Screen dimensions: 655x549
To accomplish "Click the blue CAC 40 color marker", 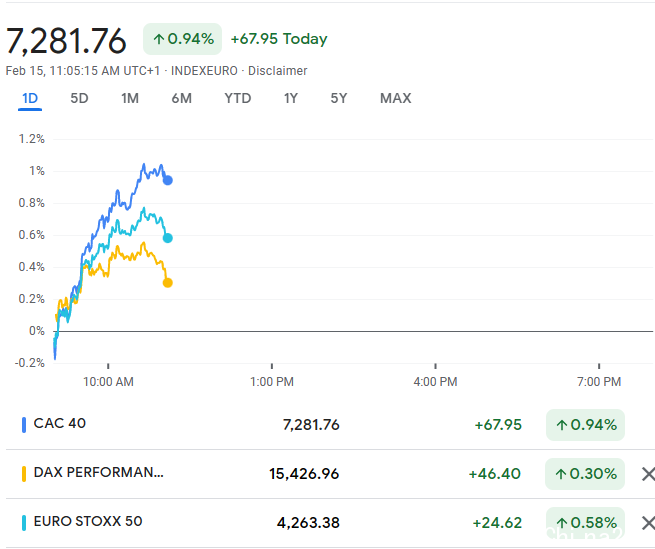I will point(24,425).
